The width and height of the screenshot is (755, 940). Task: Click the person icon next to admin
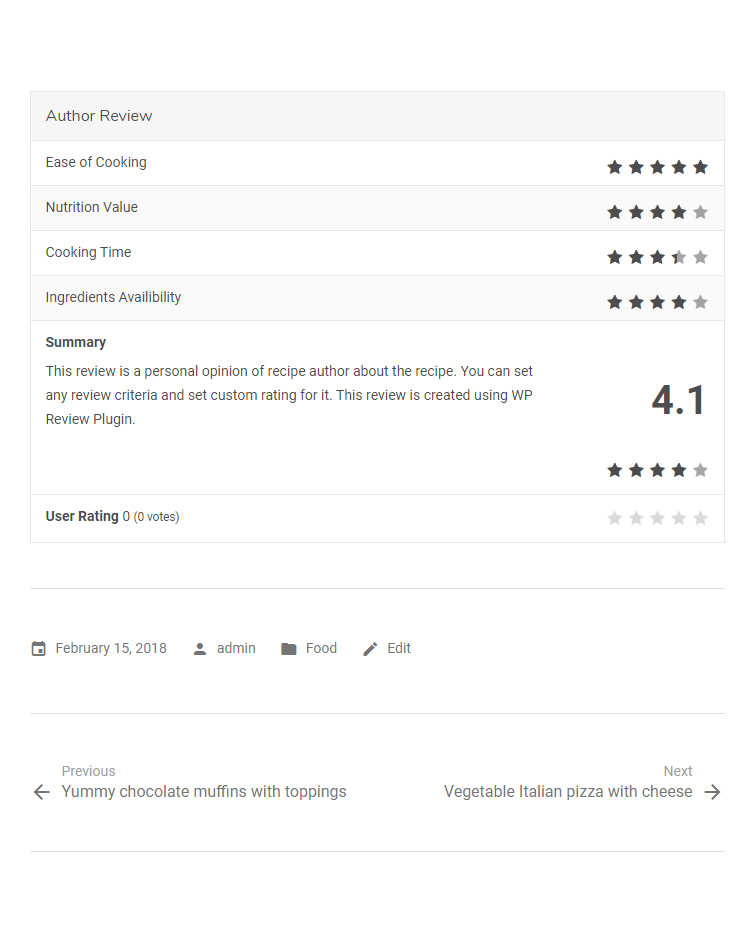(x=200, y=649)
